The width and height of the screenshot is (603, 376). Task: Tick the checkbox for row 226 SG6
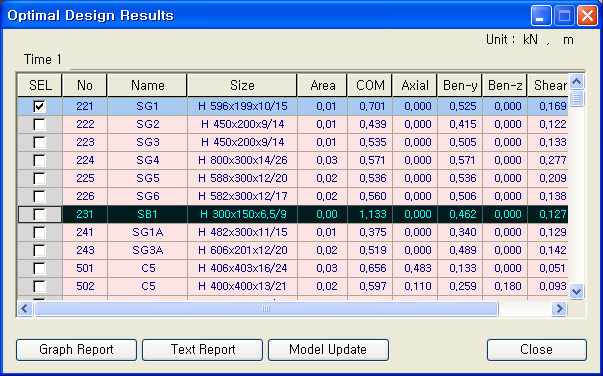coord(39,196)
